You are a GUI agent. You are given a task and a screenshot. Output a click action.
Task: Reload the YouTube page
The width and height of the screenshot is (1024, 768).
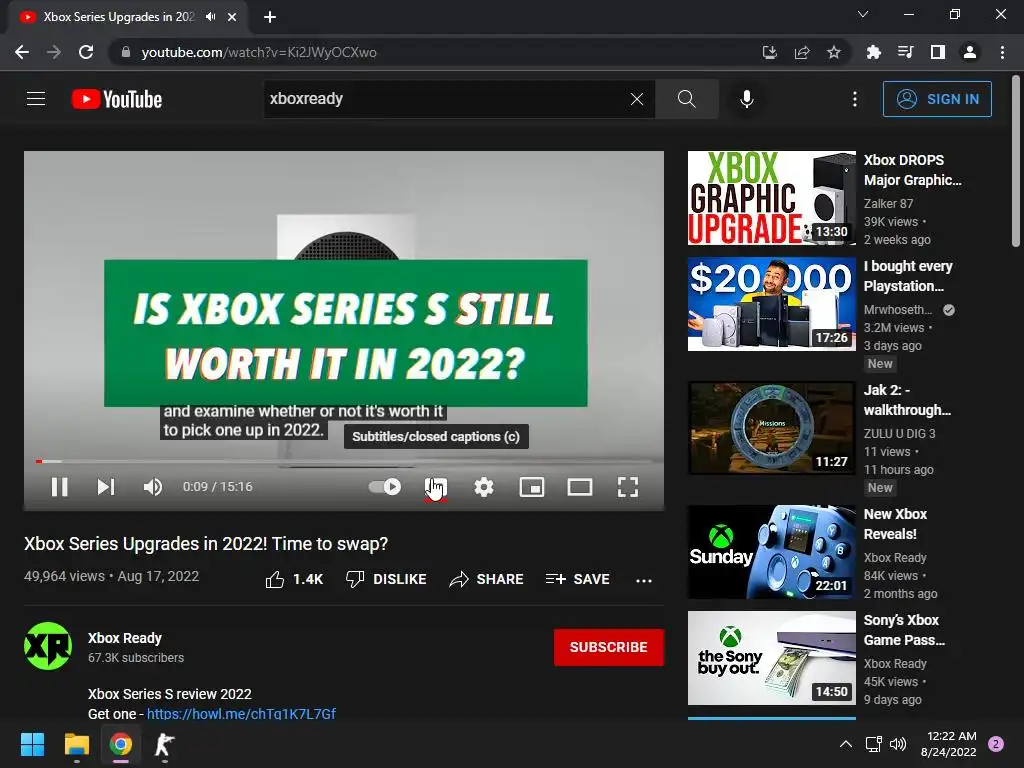(x=86, y=52)
